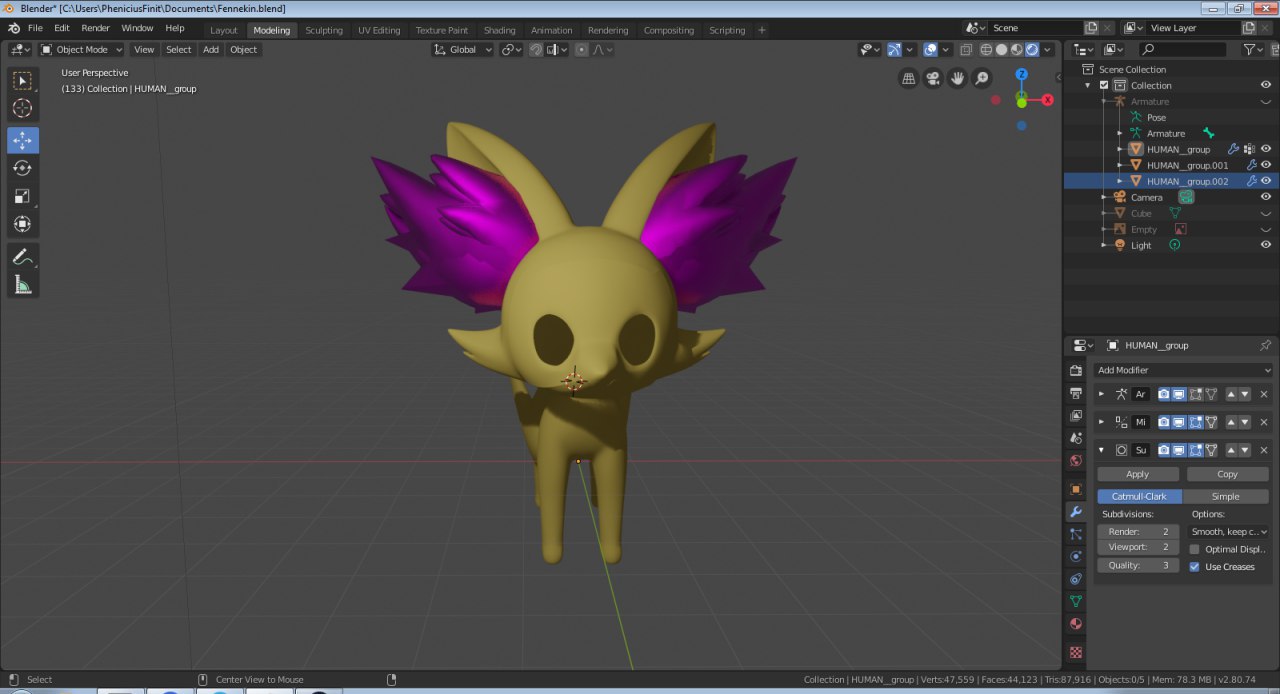Click the Copy modifier button
Image resolution: width=1280 pixels, height=694 pixels.
1227,474
